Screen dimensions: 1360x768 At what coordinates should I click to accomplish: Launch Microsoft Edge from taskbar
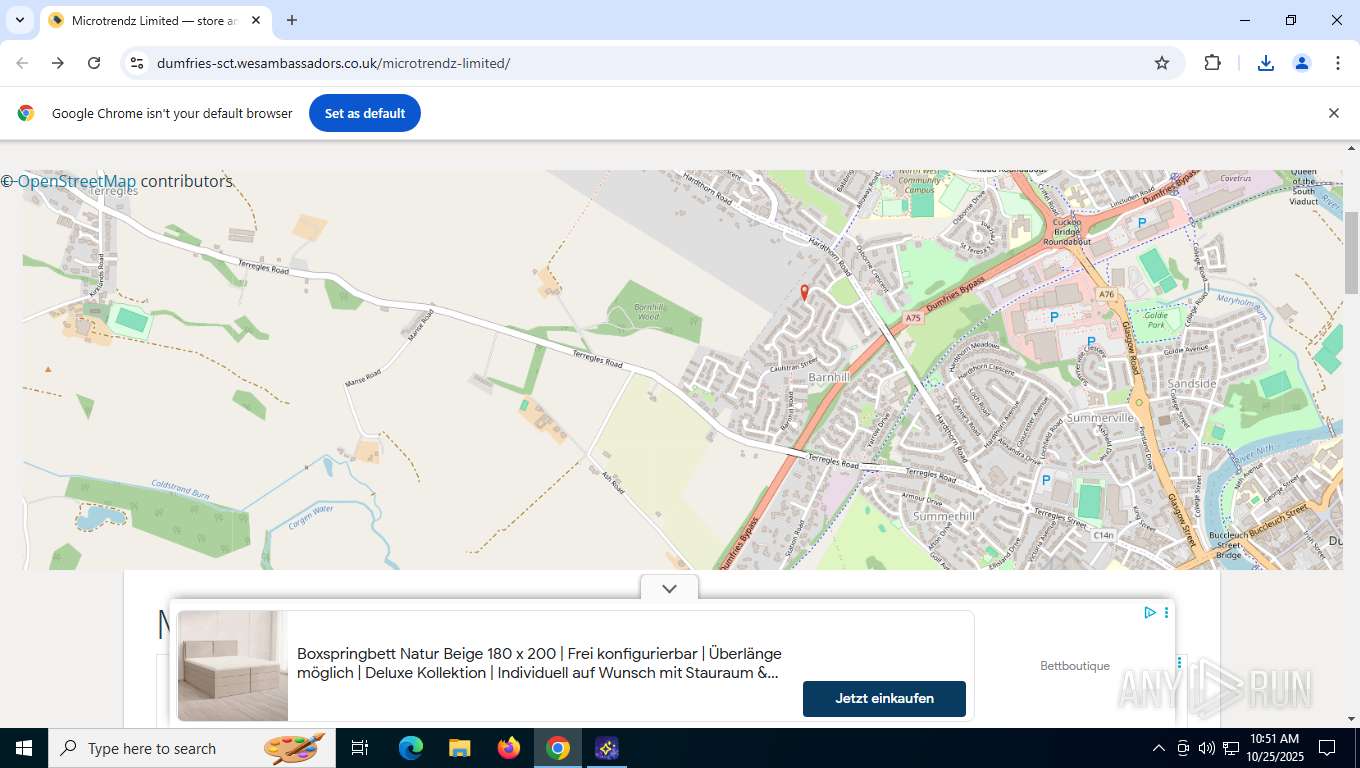click(411, 748)
